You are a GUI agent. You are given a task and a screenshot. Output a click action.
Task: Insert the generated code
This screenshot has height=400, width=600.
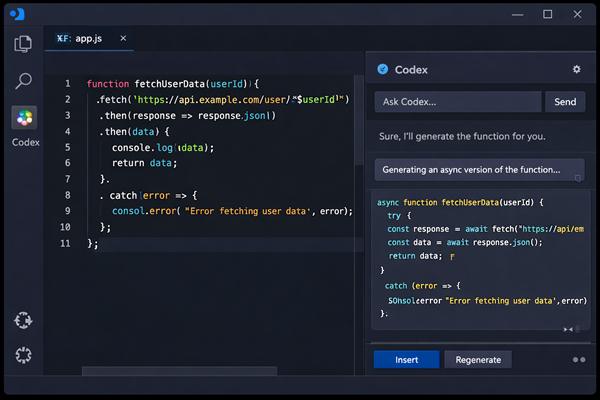click(x=406, y=360)
